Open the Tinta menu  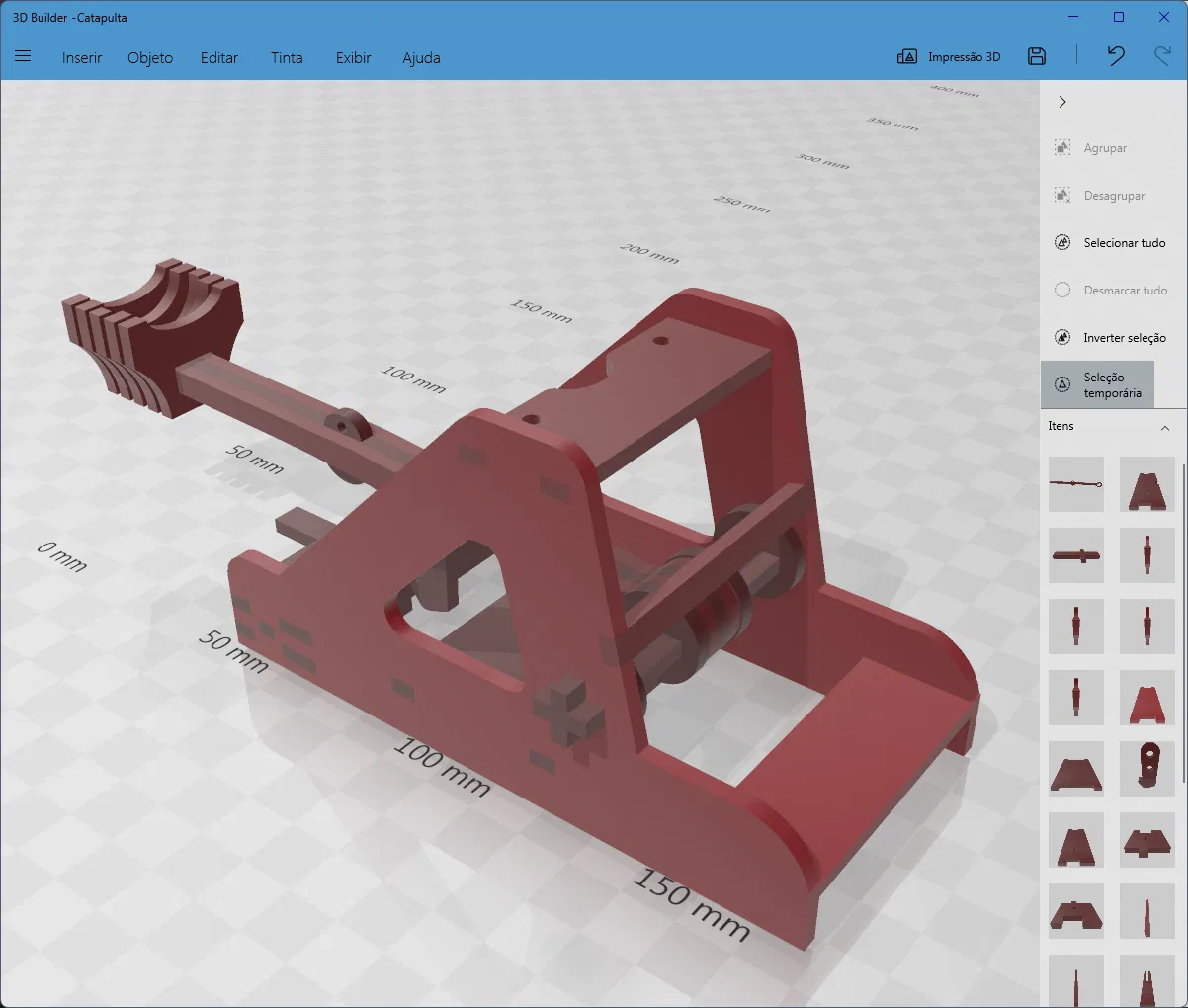click(287, 57)
